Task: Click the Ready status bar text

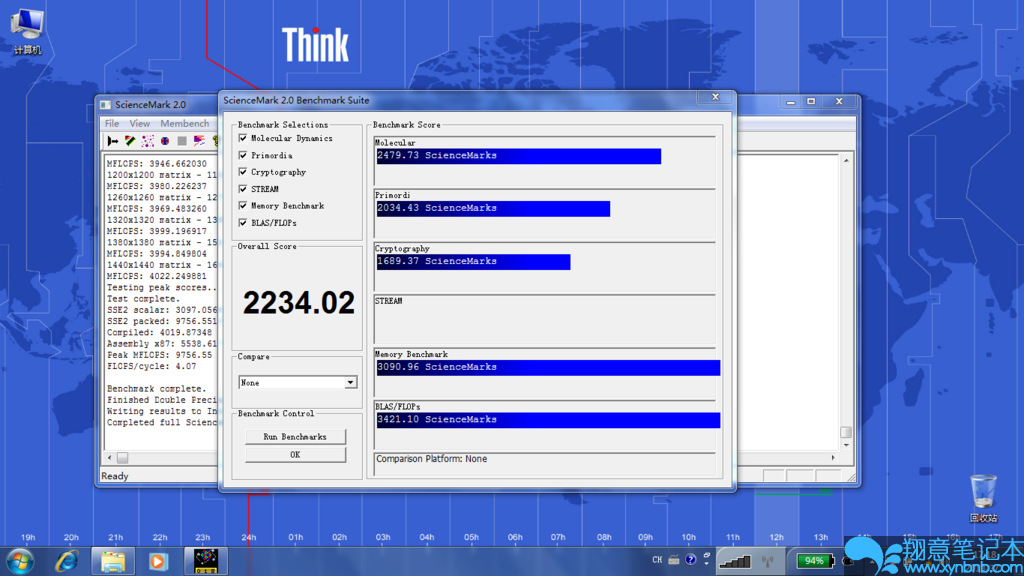Action: click(x=115, y=476)
